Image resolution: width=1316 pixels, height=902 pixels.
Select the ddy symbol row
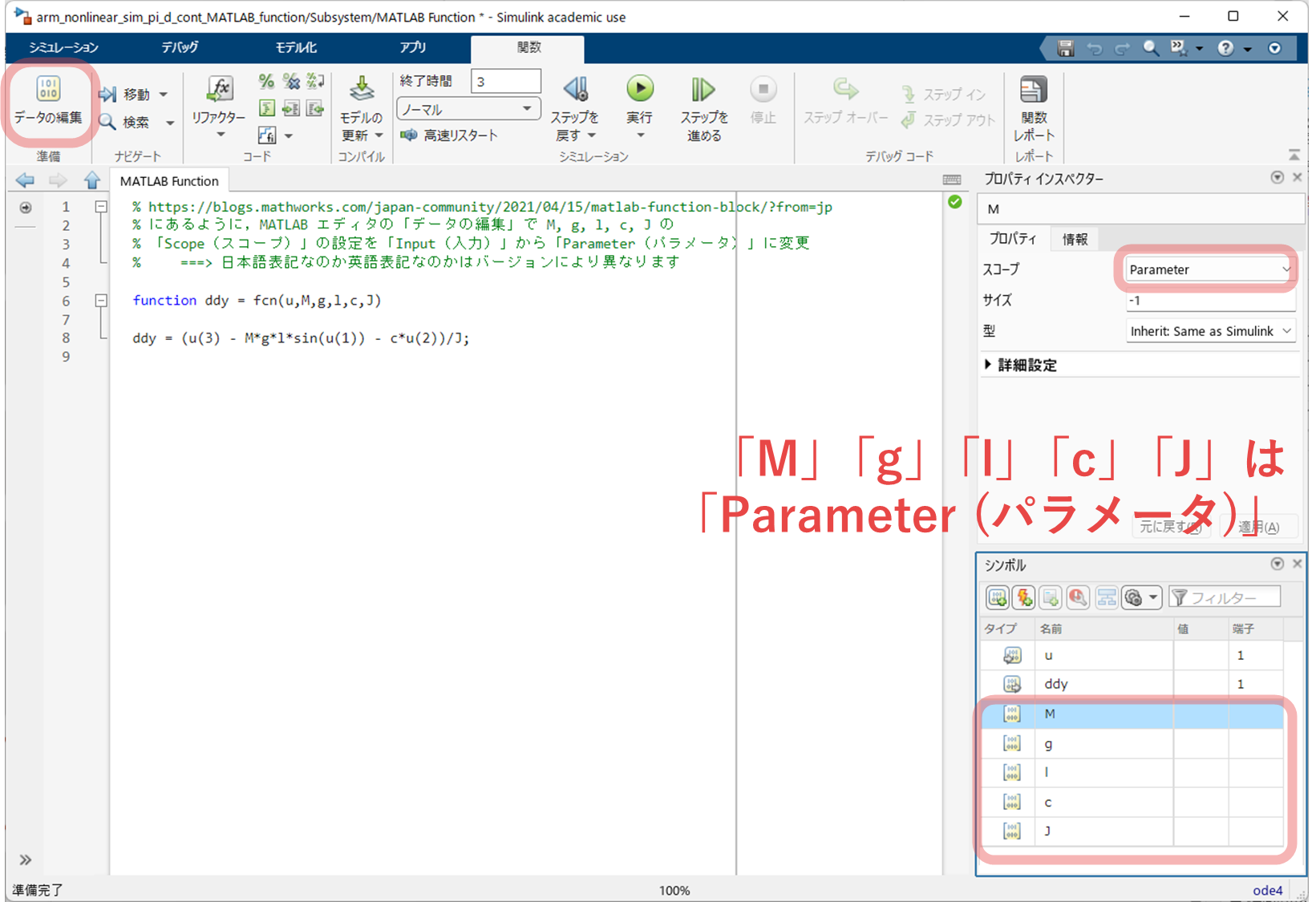[x=1132, y=684]
